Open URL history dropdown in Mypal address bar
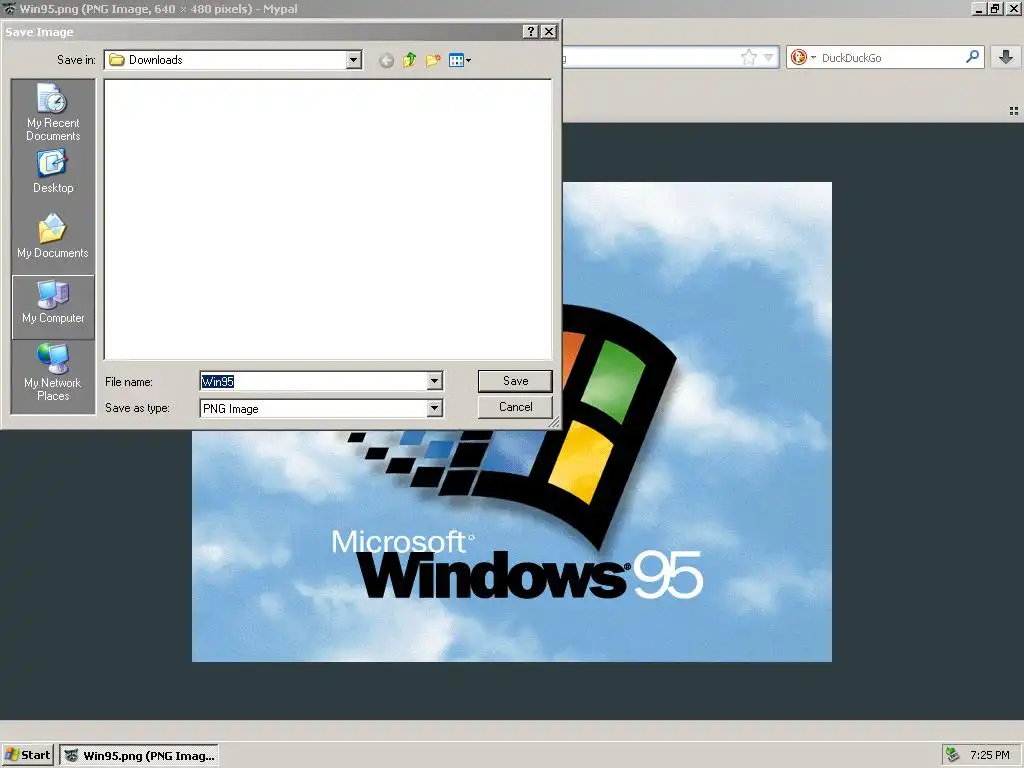 (769, 57)
